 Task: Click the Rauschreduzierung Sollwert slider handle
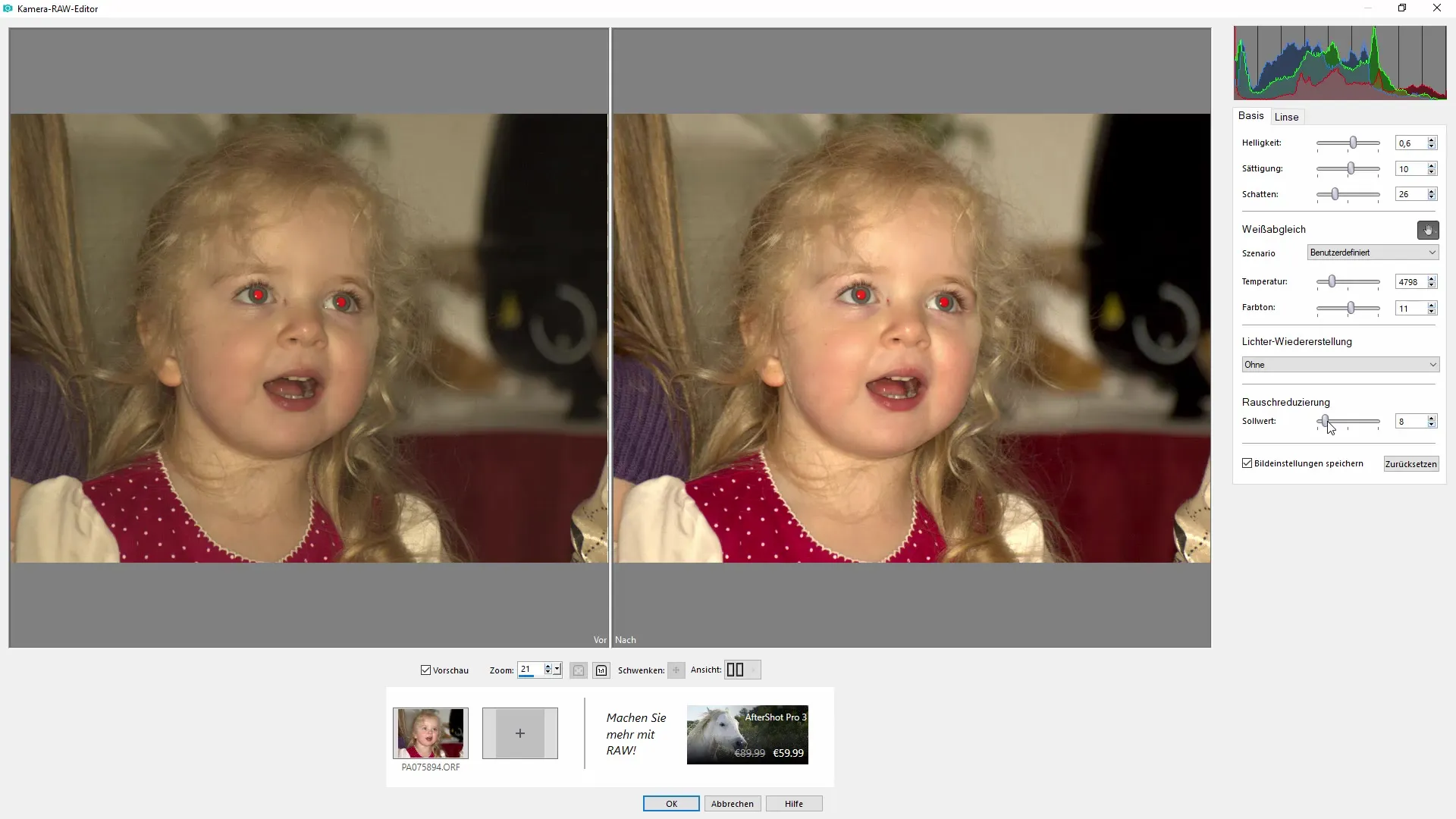[x=1325, y=421]
